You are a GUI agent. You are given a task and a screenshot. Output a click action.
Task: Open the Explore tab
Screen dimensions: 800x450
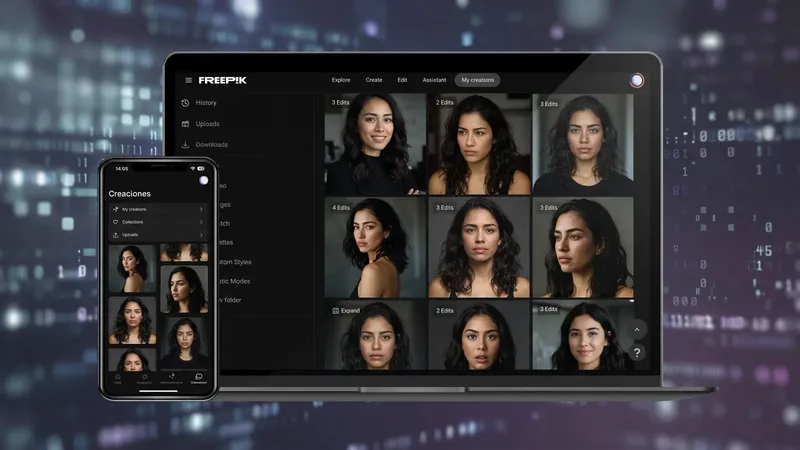click(x=341, y=80)
